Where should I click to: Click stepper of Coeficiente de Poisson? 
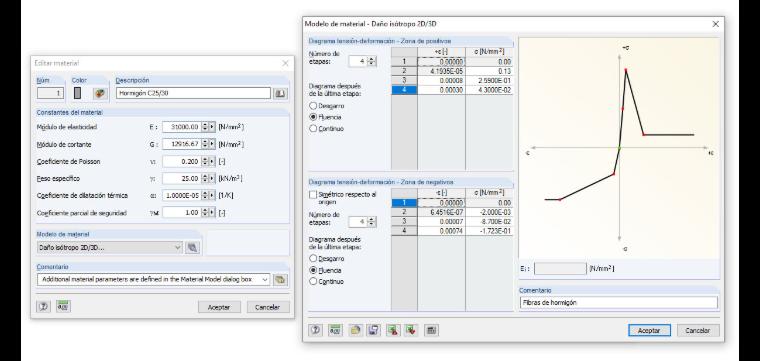205,161
